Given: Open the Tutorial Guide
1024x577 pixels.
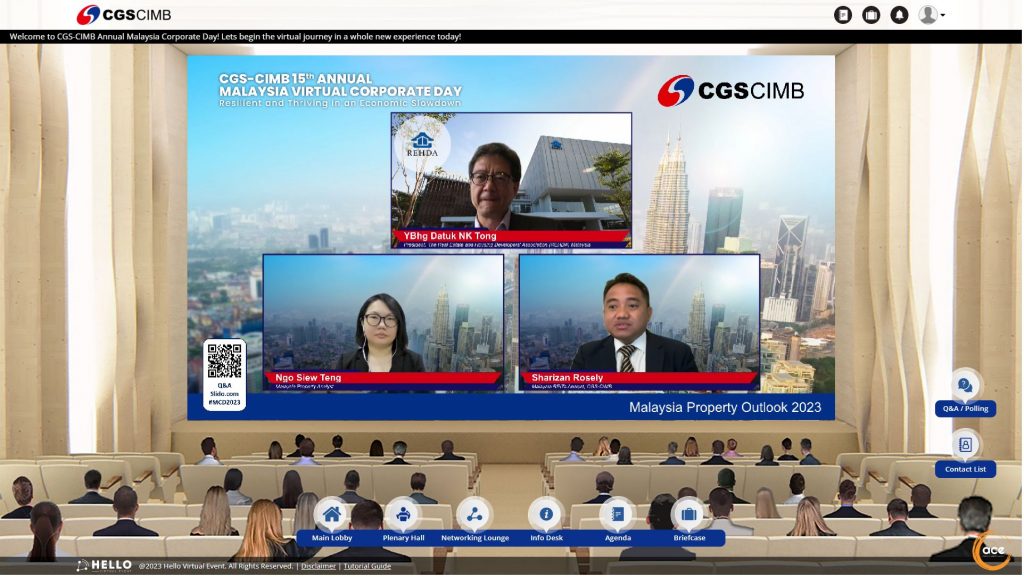Looking at the screenshot, I should pyautogui.click(x=367, y=564).
